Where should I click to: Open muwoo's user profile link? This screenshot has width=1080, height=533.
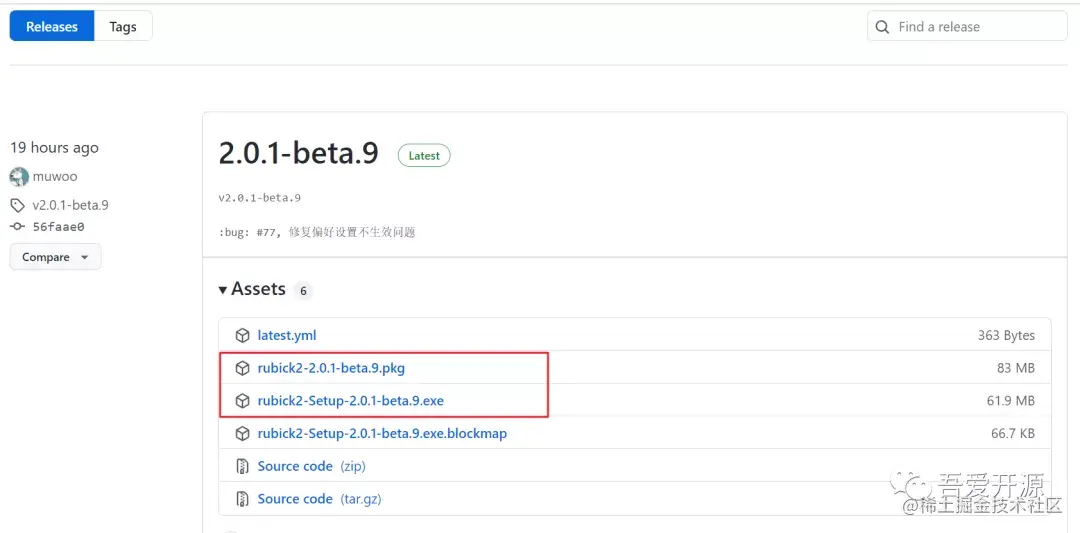pos(55,176)
